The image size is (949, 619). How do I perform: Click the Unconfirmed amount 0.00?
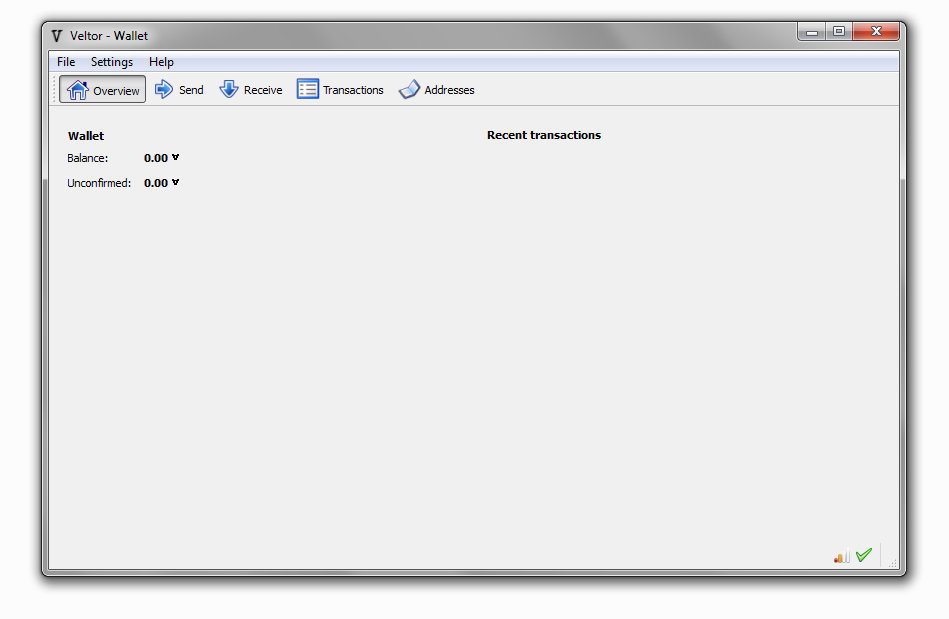(x=156, y=183)
